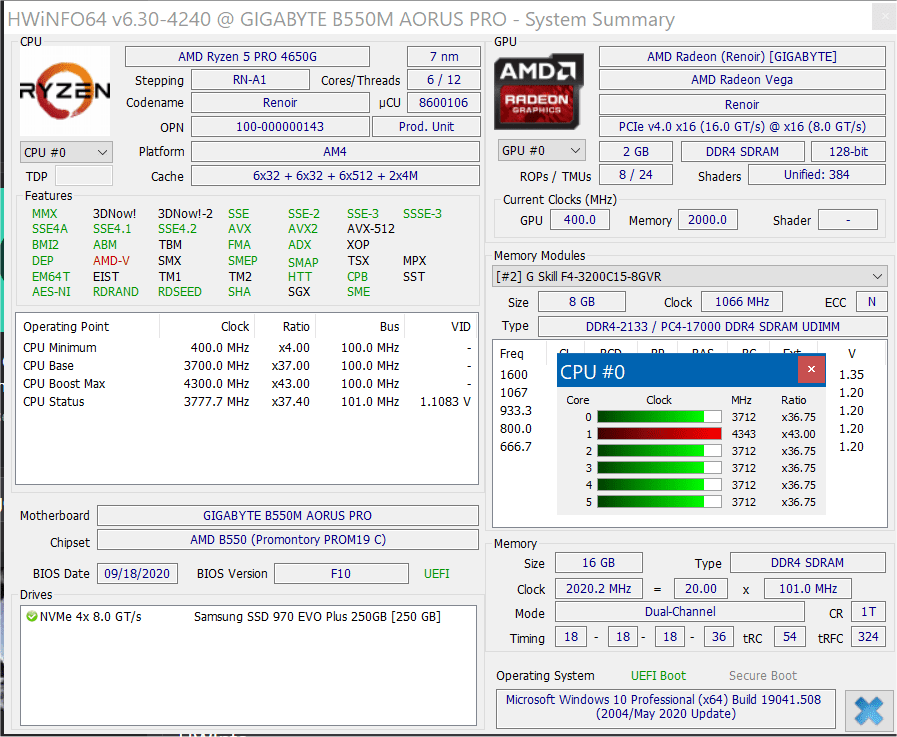The width and height of the screenshot is (897, 737).
Task: Click the Renoir codename field under CPU
Action: 280,102
